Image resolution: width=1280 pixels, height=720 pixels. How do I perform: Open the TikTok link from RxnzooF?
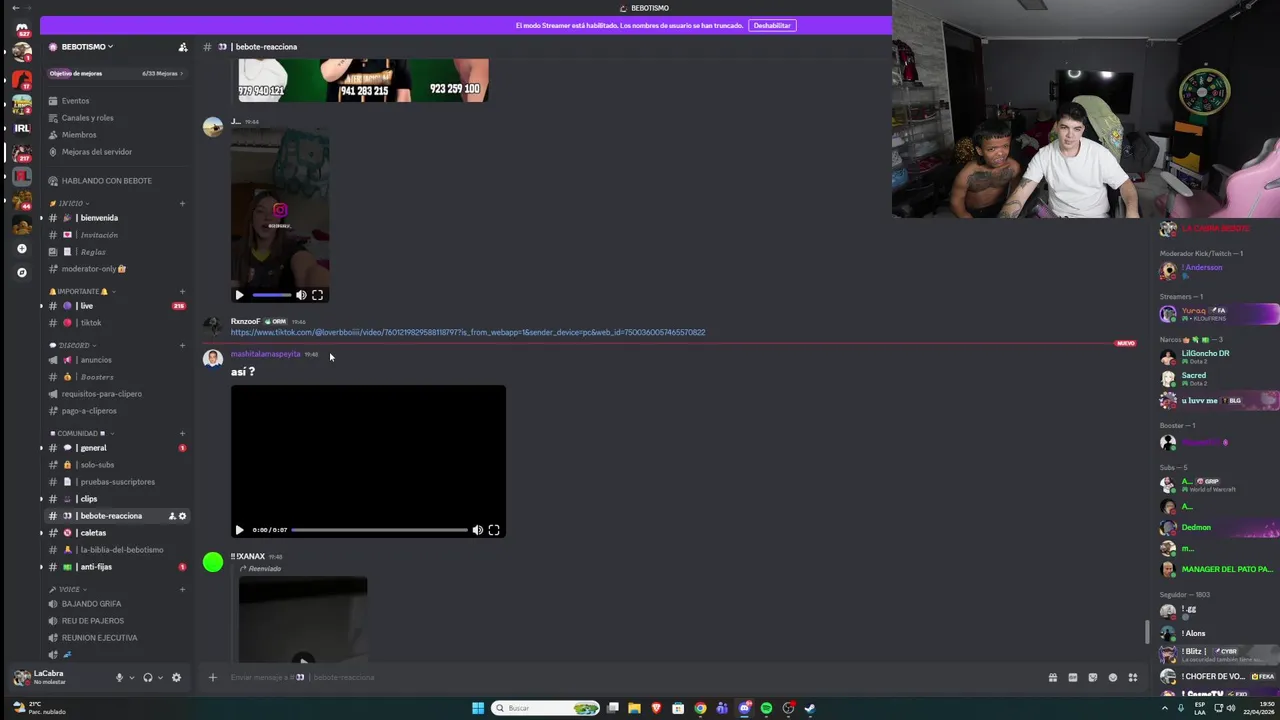(468, 332)
